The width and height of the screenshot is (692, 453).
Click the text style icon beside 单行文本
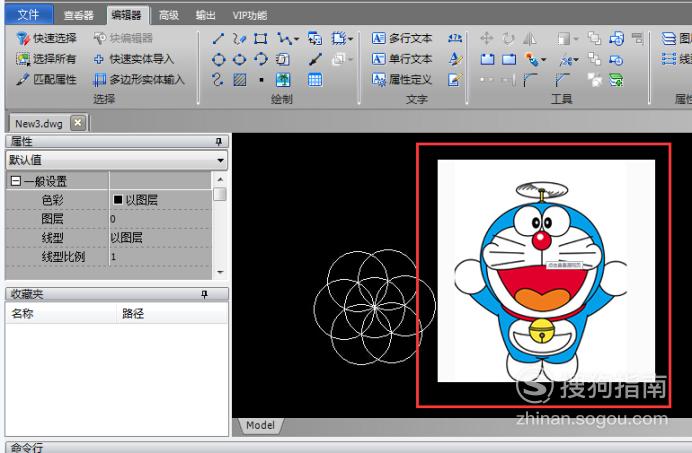coord(455,59)
